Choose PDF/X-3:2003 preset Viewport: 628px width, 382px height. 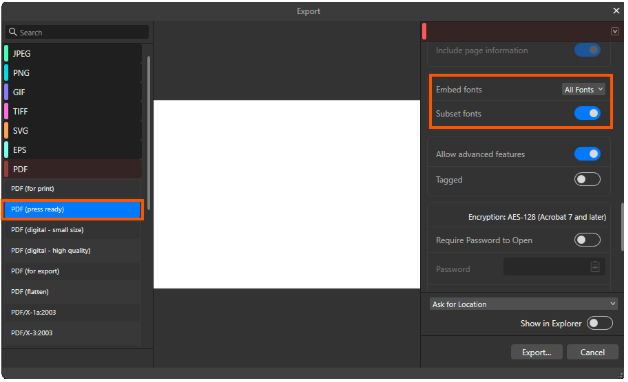(x=73, y=333)
